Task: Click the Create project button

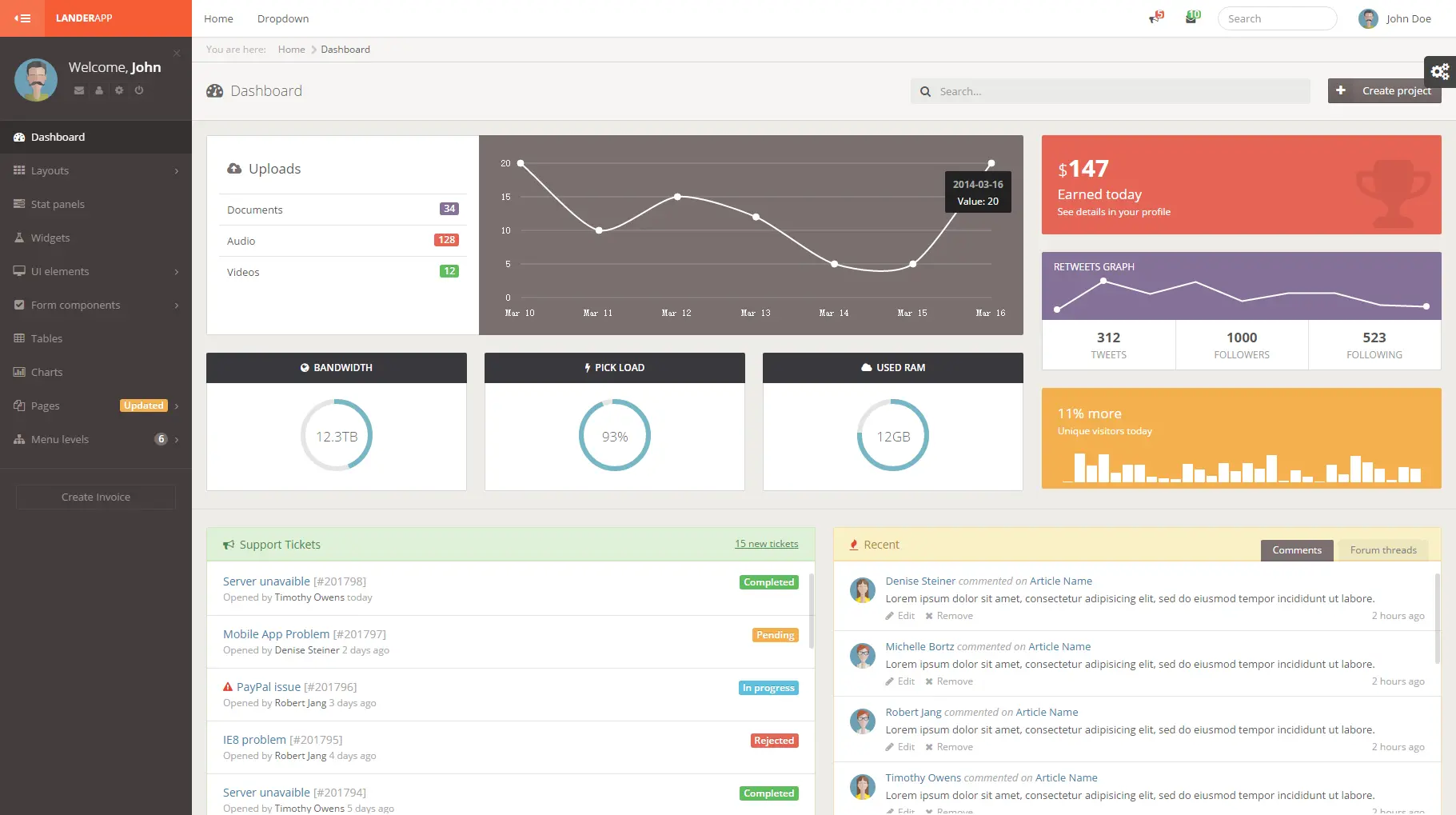Action: tap(1385, 90)
